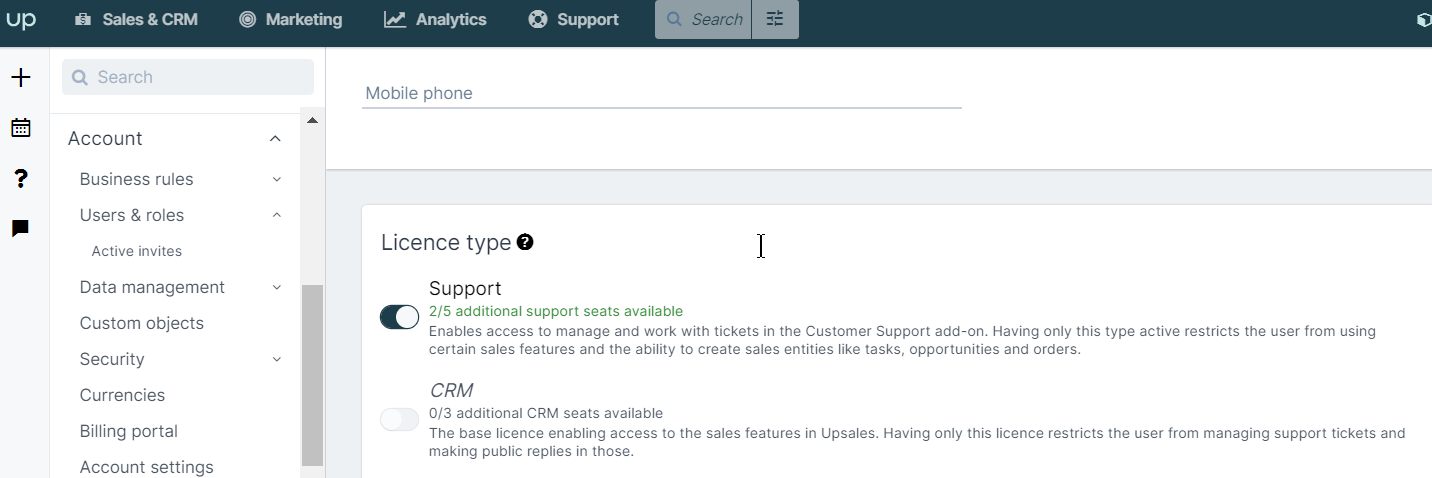
Task: Click sidebar scrollbar up arrow
Action: (x=312, y=120)
